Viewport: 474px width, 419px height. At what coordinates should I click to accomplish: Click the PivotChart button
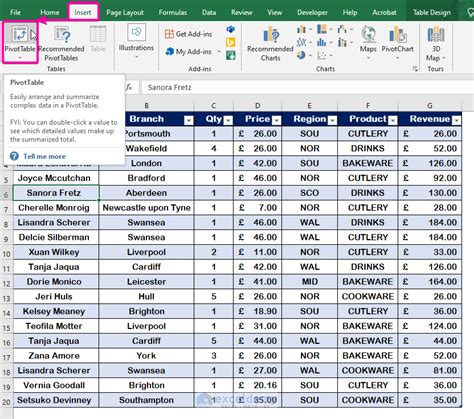click(397, 43)
